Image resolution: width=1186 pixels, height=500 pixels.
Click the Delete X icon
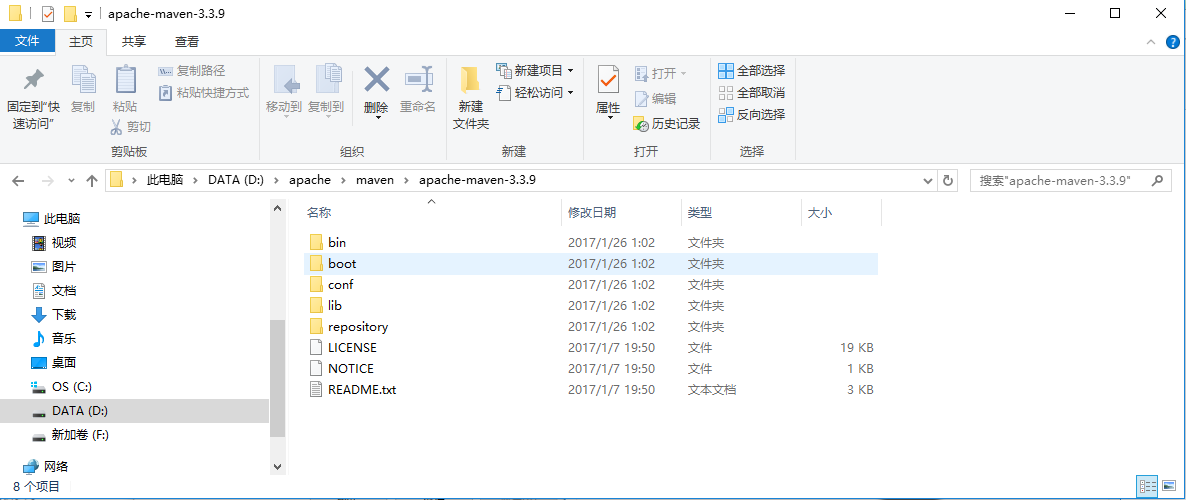tap(377, 79)
